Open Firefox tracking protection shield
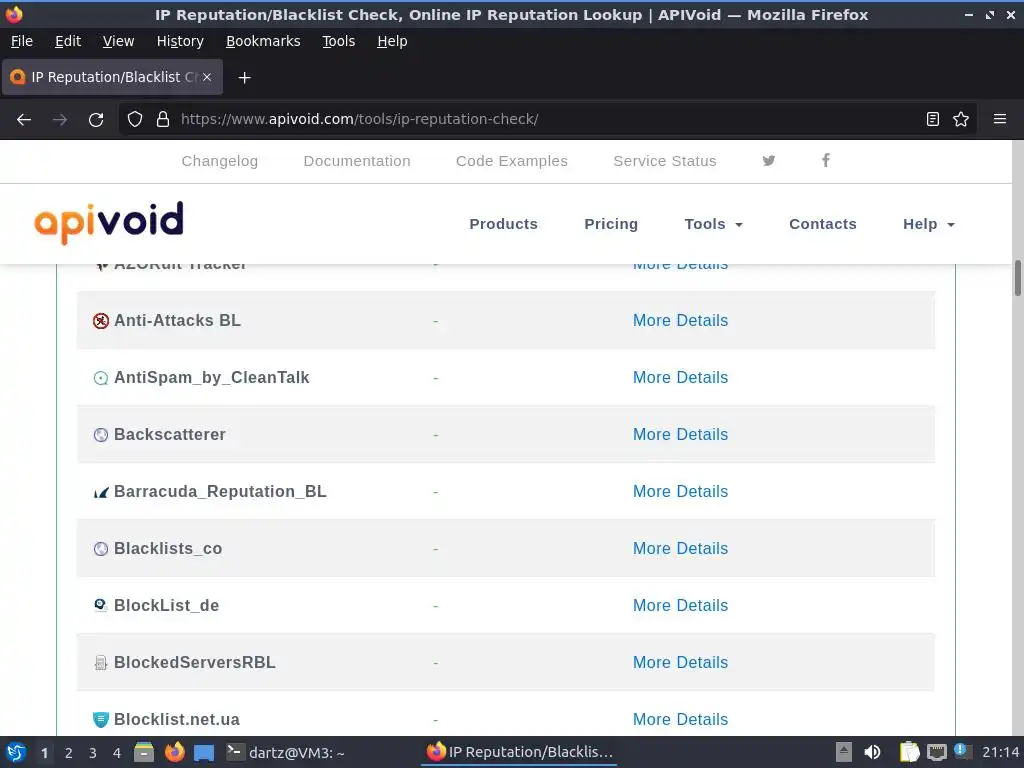Image resolution: width=1024 pixels, height=768 pixels. pyautogui.click(x=135, y=120)
